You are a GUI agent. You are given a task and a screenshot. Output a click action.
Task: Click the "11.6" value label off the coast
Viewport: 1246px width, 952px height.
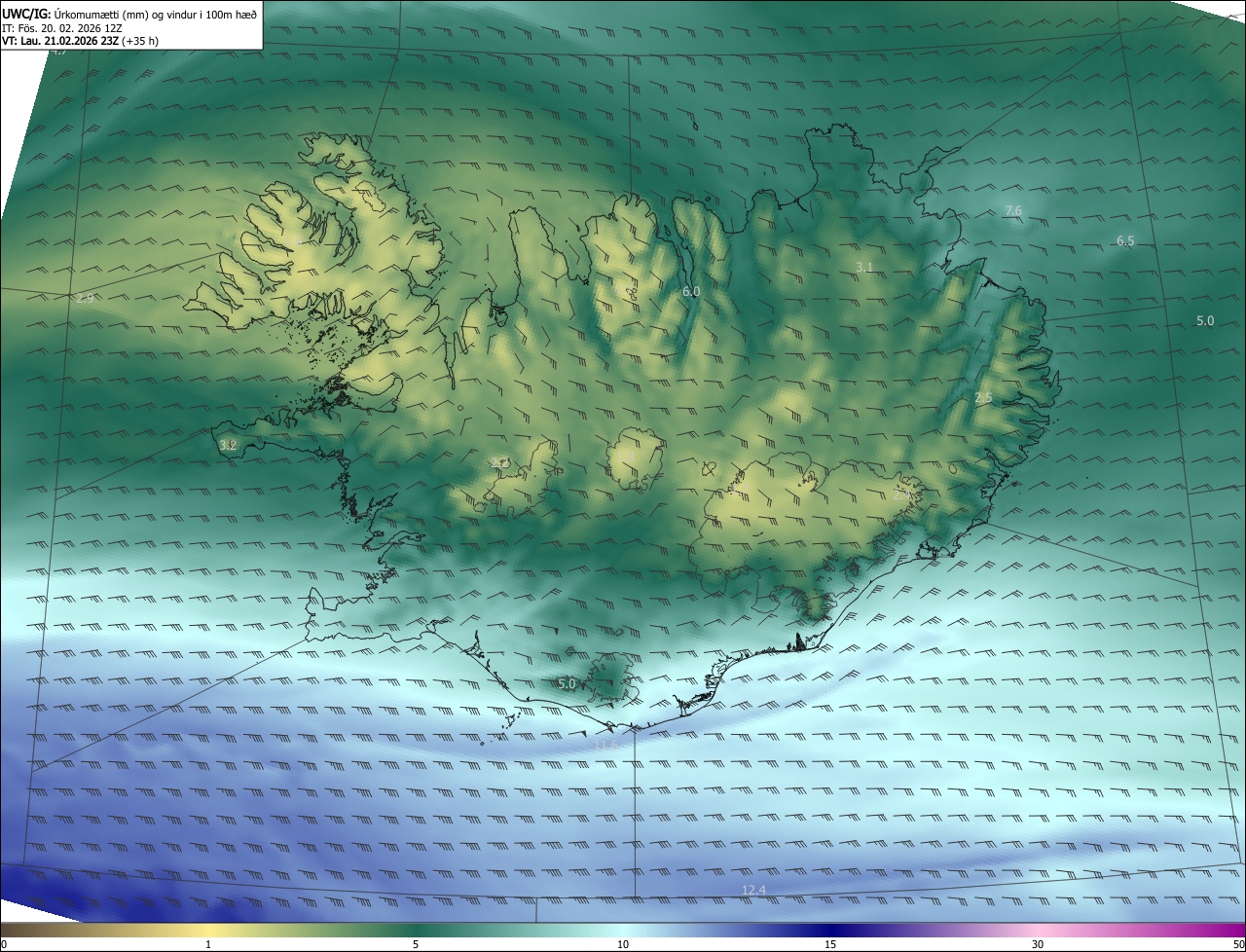pyautogui.click(x=606, y=745)
